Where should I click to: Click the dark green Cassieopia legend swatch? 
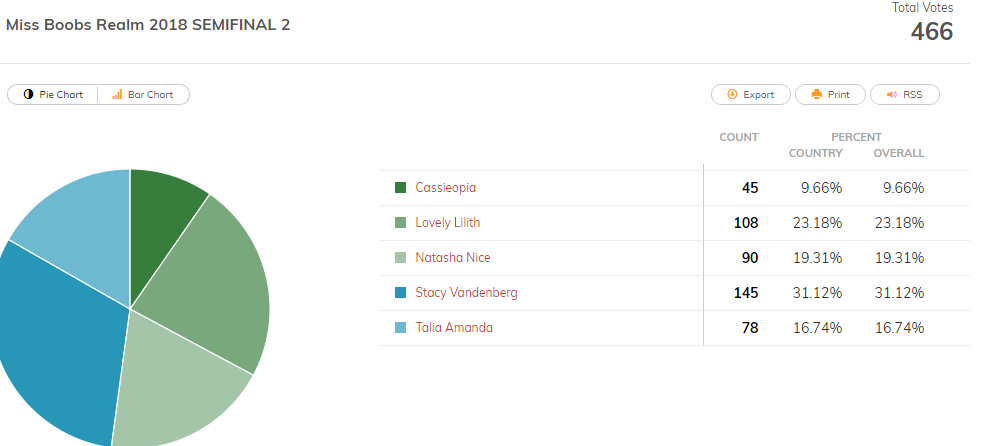[x=400, y=187]
